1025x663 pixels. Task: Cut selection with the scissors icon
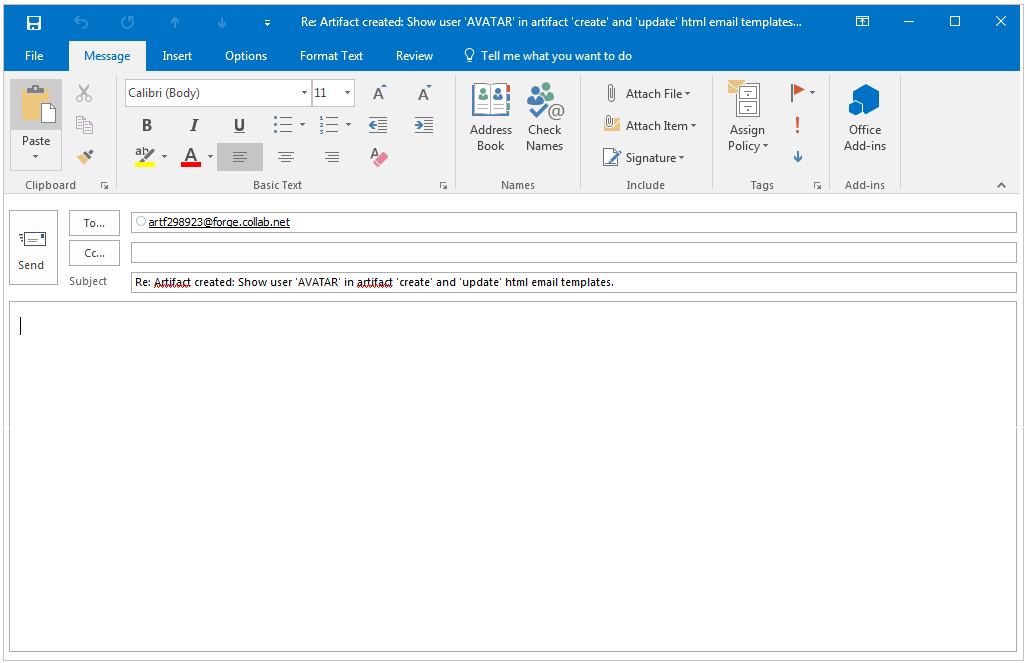[x=84, y=93]
